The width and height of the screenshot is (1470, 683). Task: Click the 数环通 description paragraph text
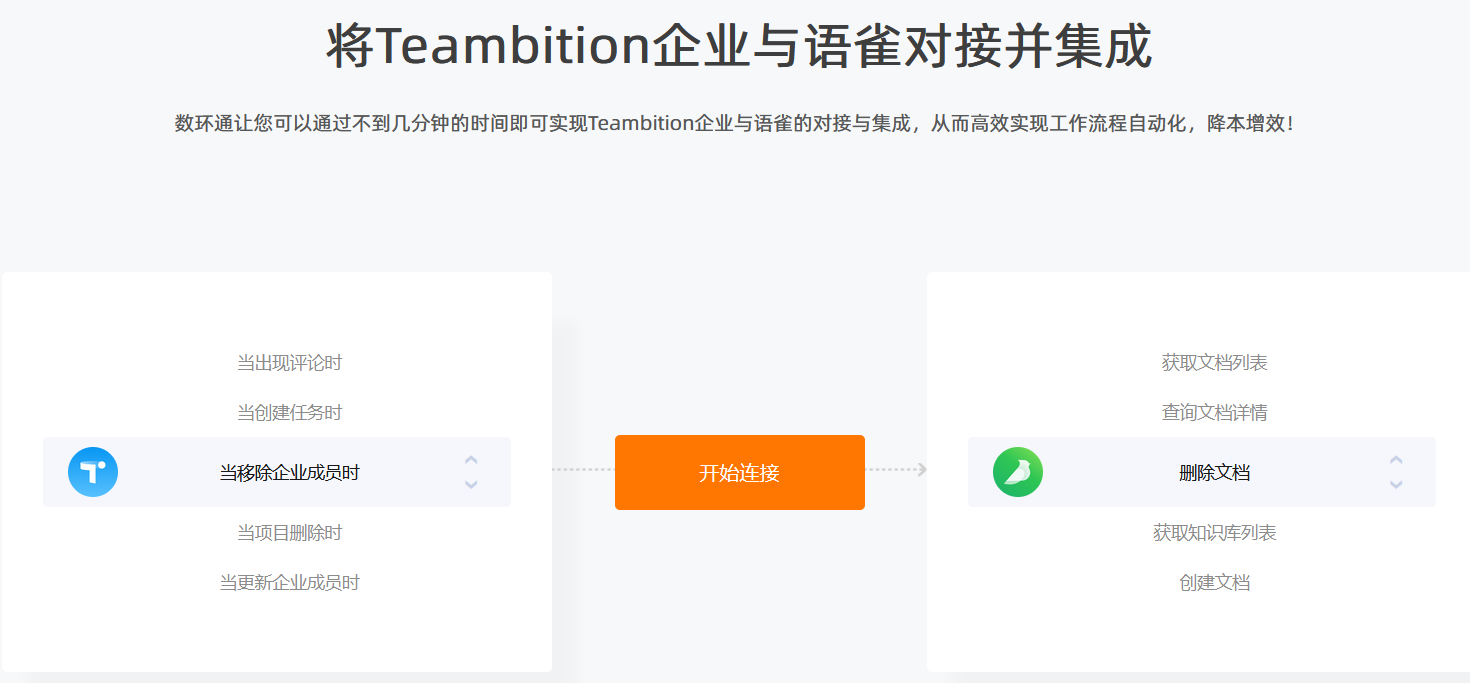point(735,124)
